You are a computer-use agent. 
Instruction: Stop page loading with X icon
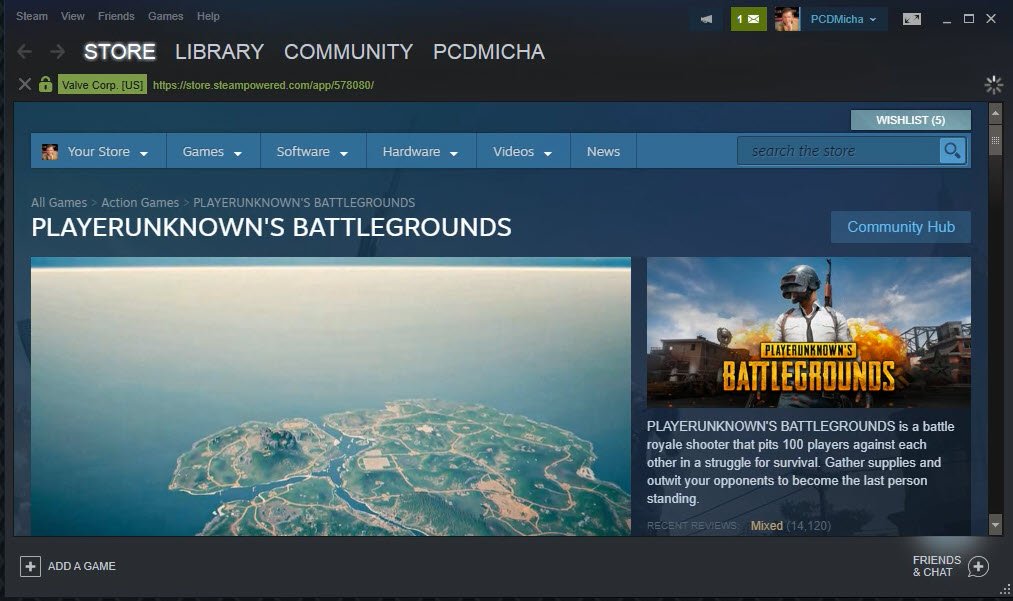pos(25,84)
